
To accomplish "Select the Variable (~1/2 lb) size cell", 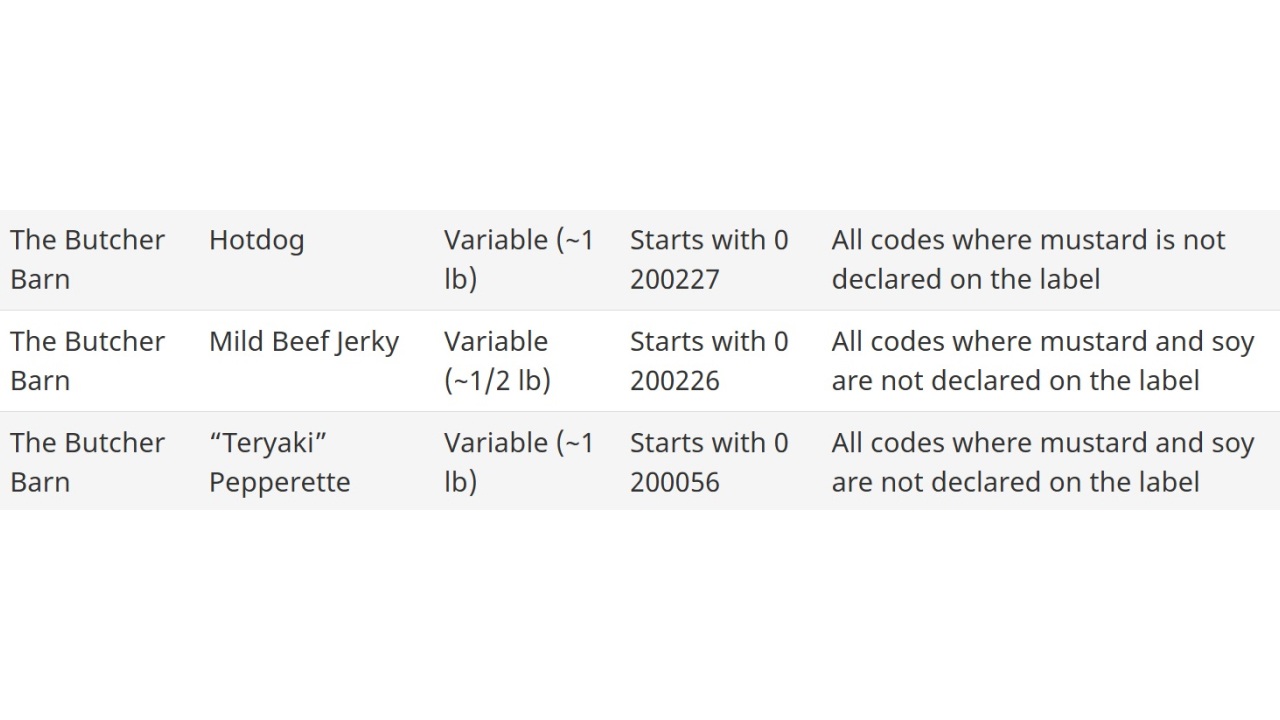I will click(x=497, y=361).
